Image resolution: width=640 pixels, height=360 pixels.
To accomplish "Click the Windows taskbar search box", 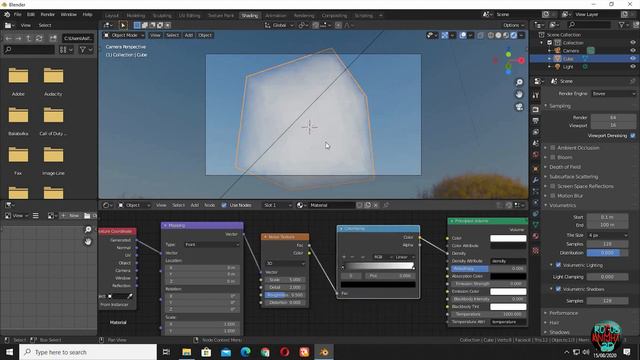I will click(x=88, y=352).
